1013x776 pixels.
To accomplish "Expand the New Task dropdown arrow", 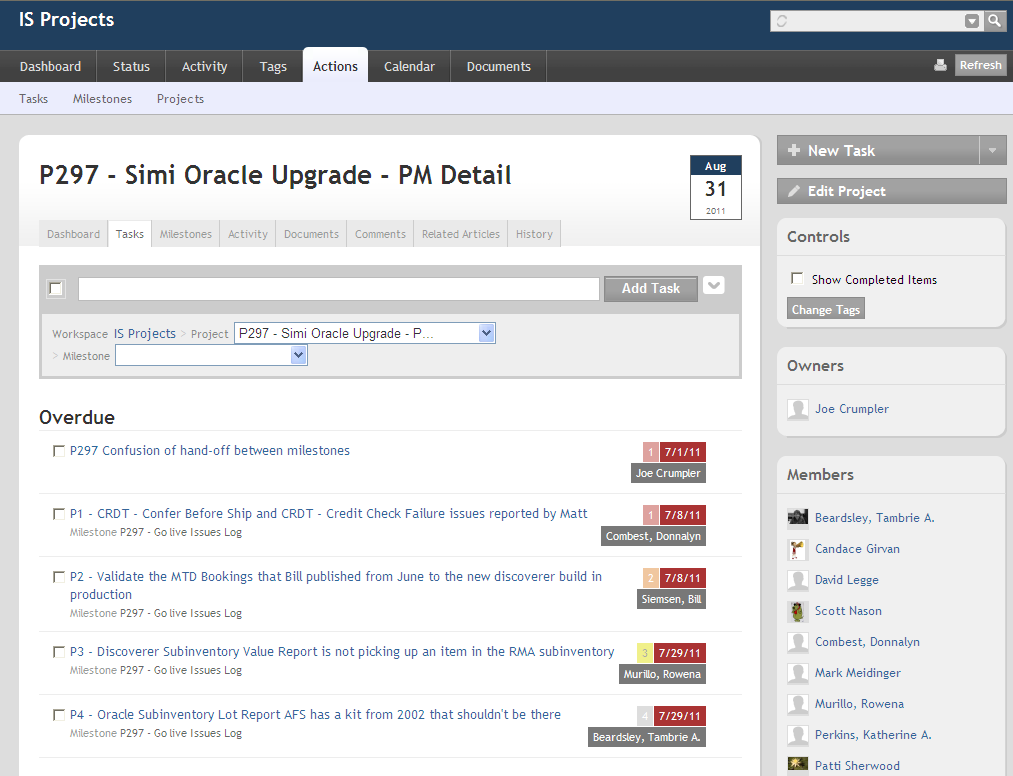I will (x=993, y=151).
